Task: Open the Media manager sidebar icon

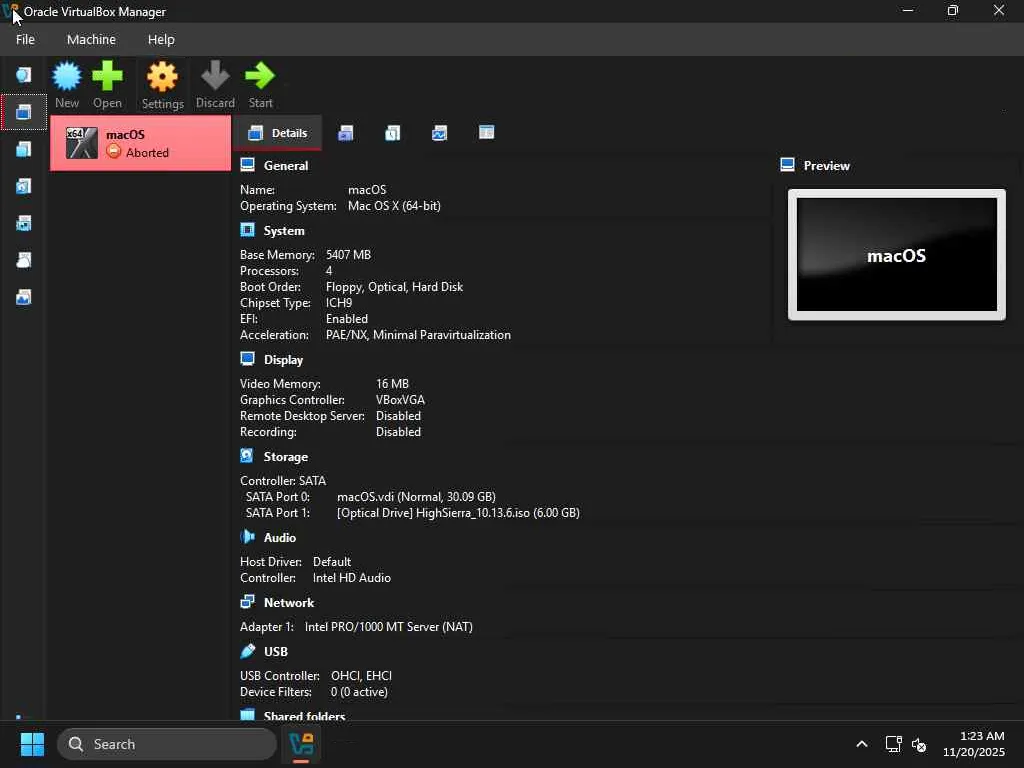Action: [24, 187]
